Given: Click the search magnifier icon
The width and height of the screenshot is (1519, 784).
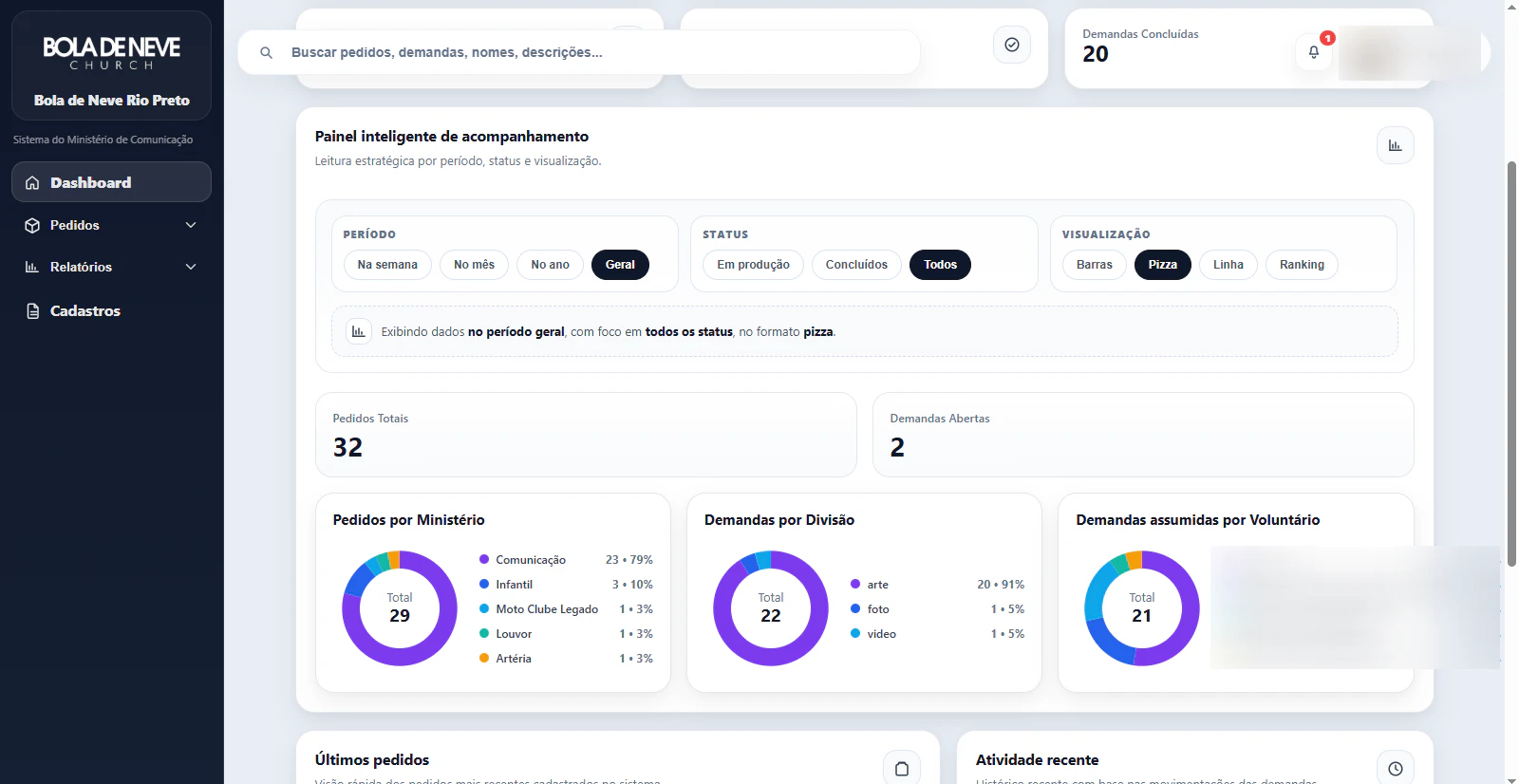Looking at the screenshot, I should click(x=267, y=53).
